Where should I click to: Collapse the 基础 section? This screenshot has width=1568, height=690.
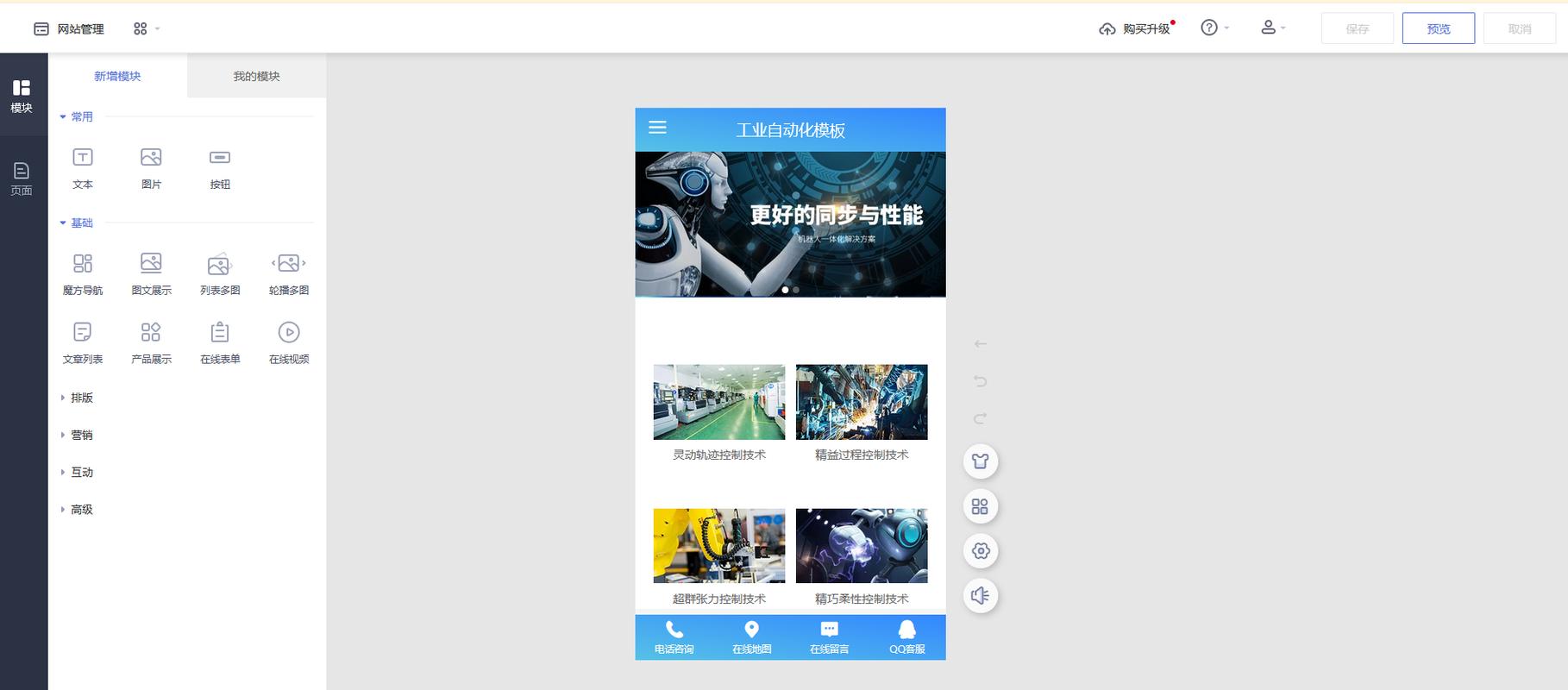tap(76, 223)
